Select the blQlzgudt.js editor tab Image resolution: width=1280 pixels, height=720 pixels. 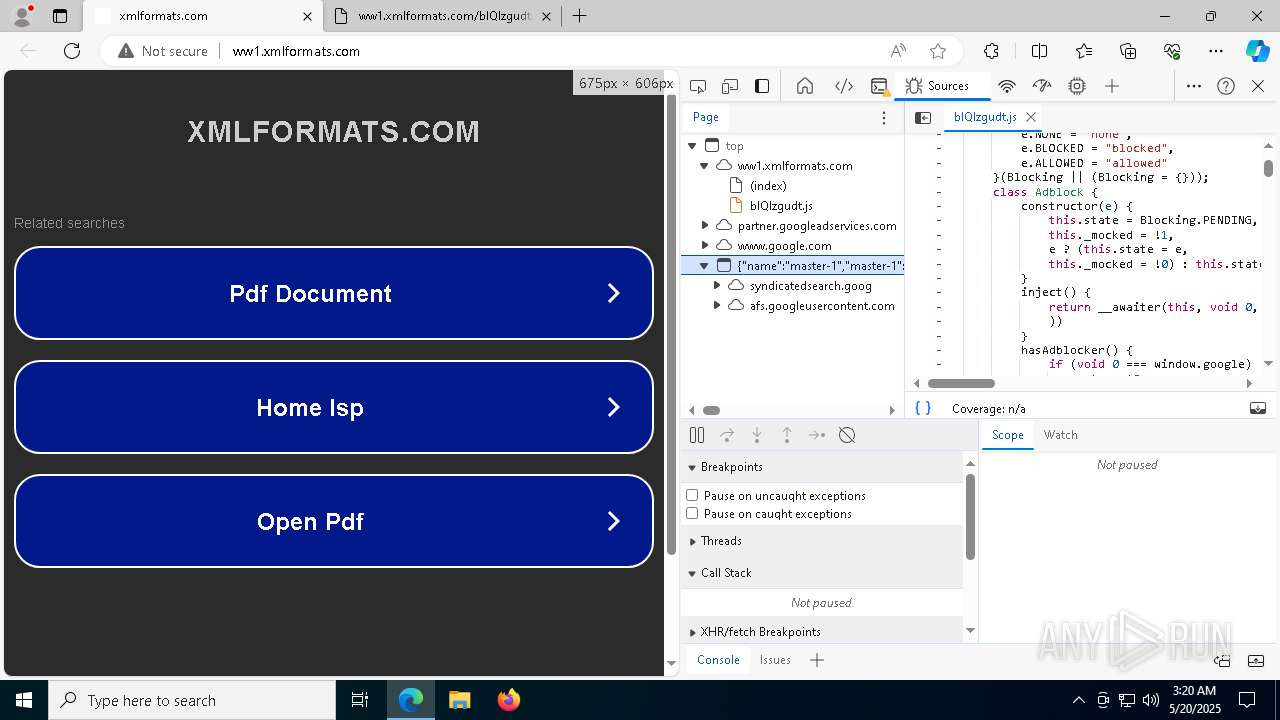pyautogui.click(x=985, y=117)
